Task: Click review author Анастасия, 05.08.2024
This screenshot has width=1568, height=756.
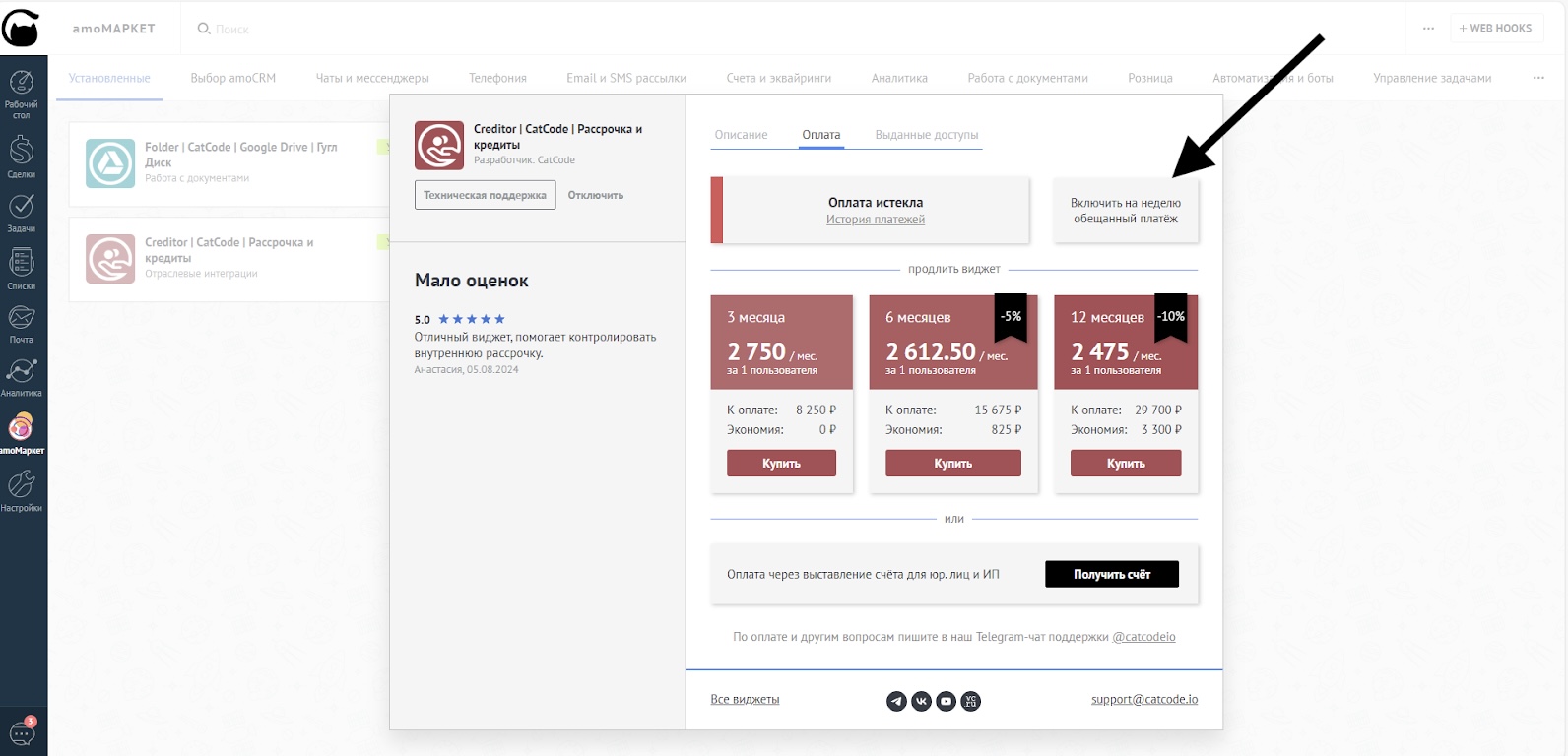Action: tap(466, 370)
